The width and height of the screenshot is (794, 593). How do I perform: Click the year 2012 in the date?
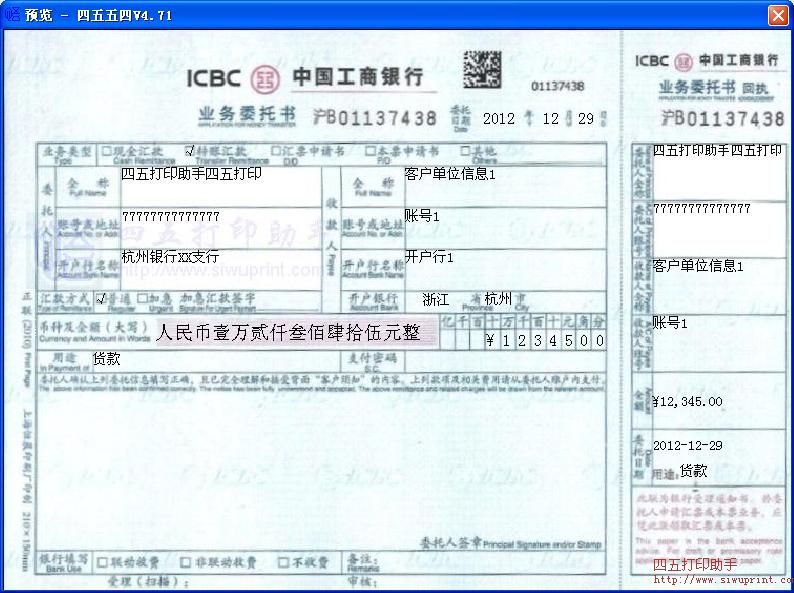(498, 119)
